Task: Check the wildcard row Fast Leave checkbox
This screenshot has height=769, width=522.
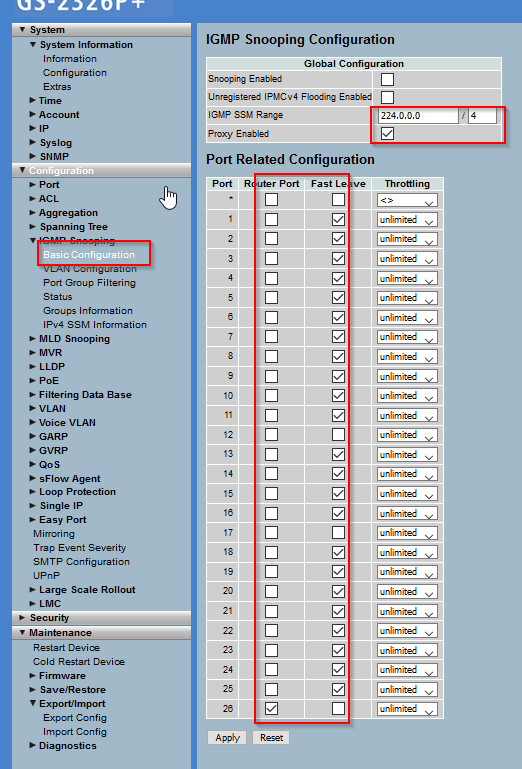Action: click(x=338, y=200)
